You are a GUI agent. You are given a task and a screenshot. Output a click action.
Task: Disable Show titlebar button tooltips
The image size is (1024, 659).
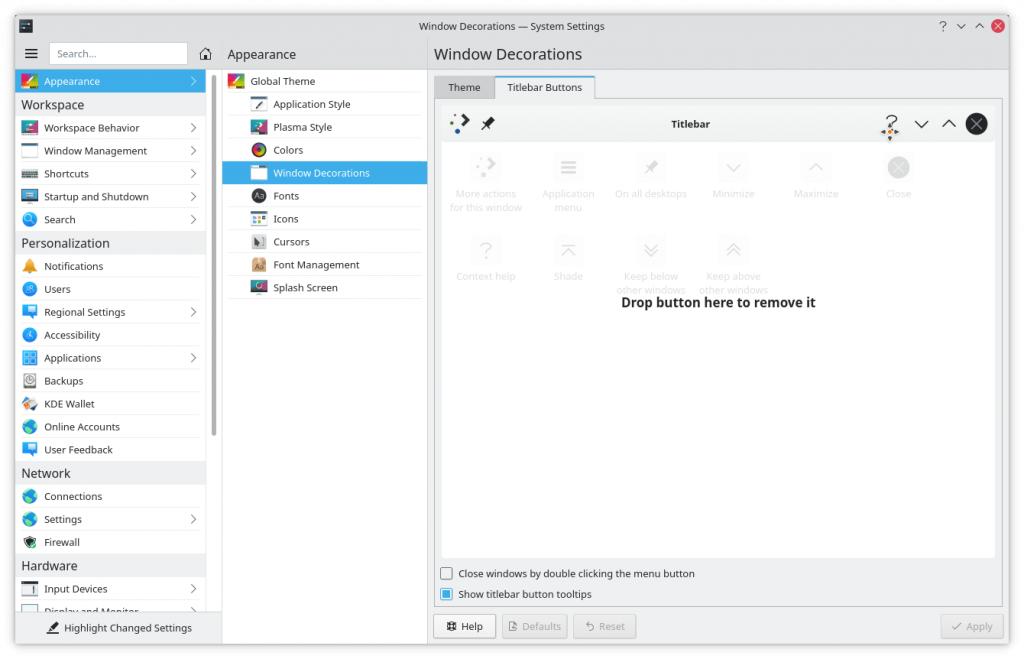[447, 594]
